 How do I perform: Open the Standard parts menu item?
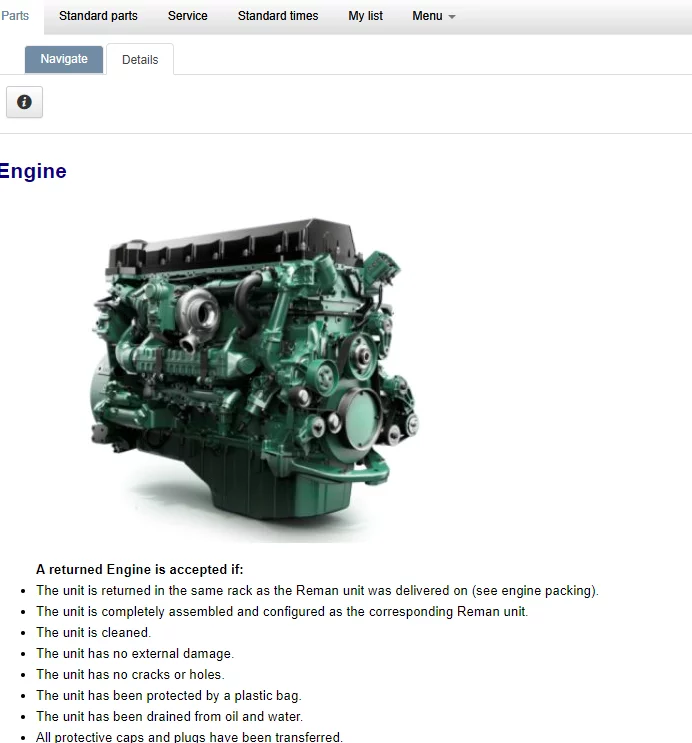[98, 16]
